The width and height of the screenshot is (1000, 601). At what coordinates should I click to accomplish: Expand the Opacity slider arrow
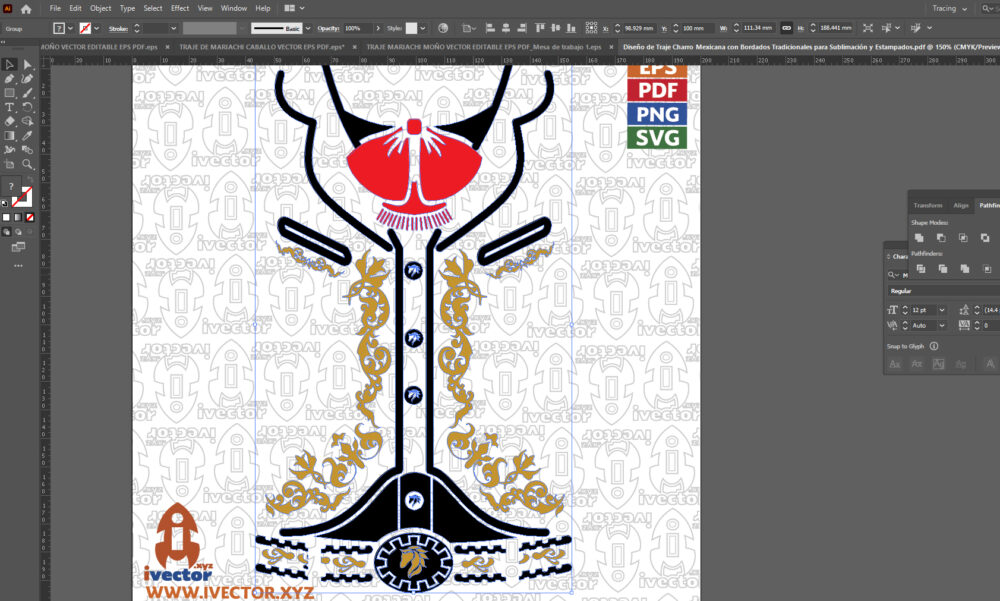point(378,28)
